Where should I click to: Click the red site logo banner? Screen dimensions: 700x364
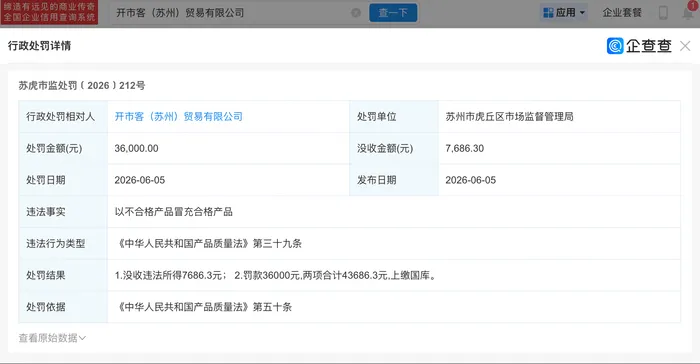point(49,13)
